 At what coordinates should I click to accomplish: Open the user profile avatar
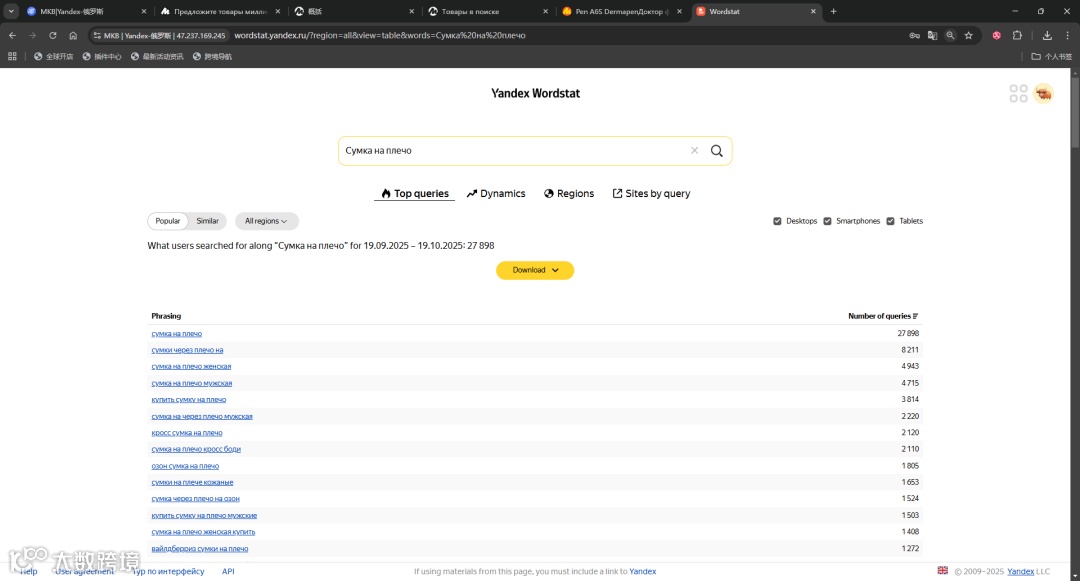click(x=1043, y=94)
